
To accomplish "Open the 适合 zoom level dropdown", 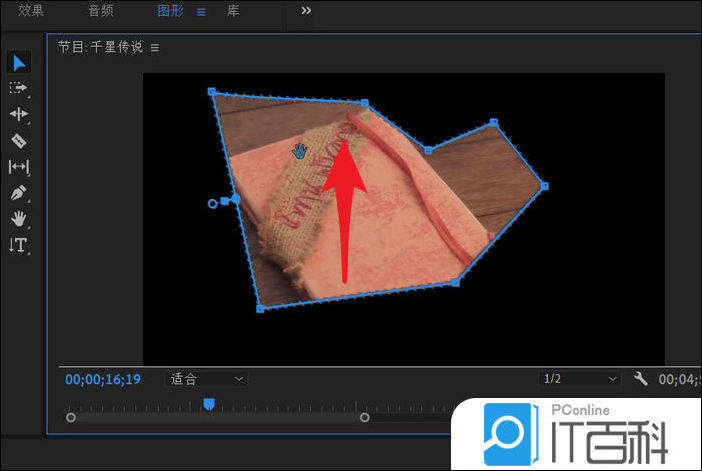I will pos(206,379).
